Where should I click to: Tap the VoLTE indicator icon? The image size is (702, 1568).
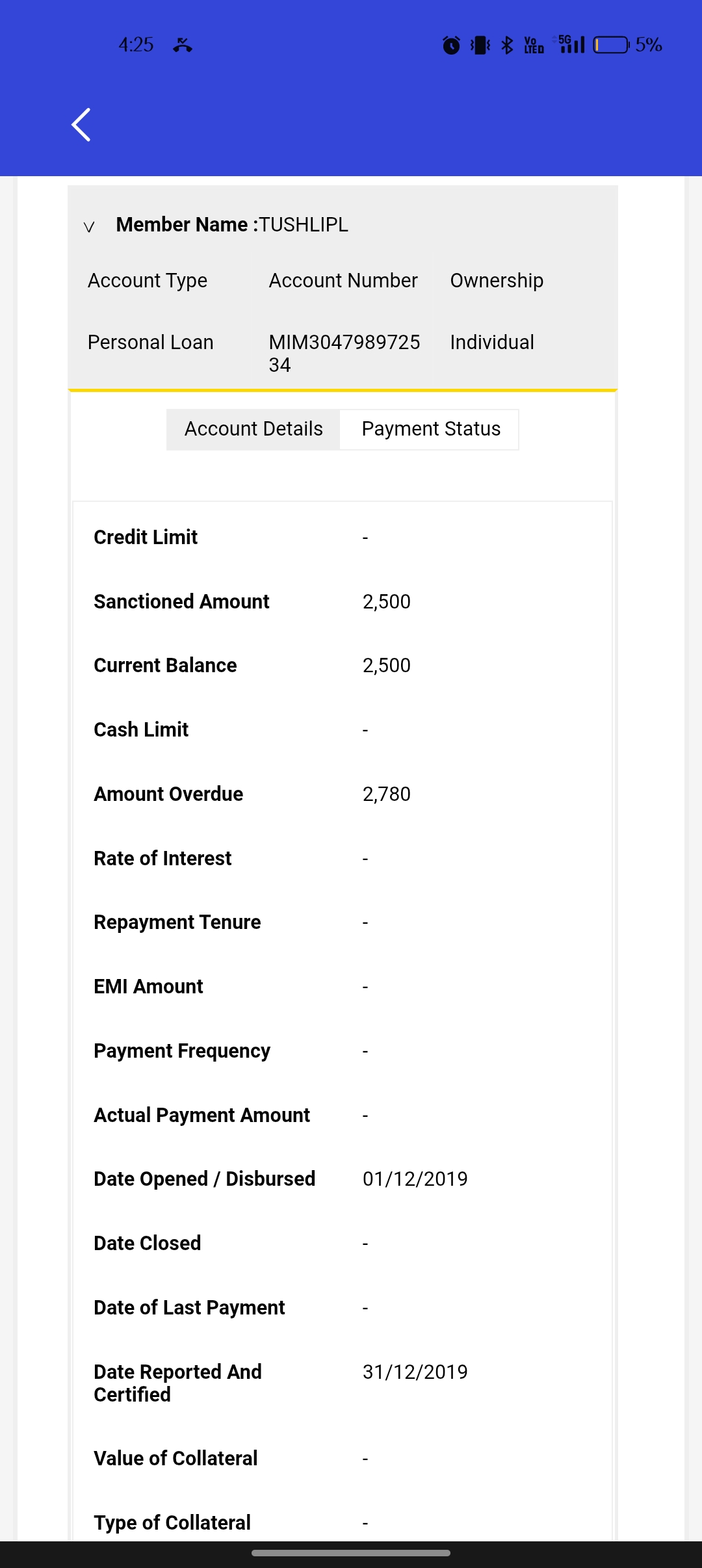tap(534, 45)
